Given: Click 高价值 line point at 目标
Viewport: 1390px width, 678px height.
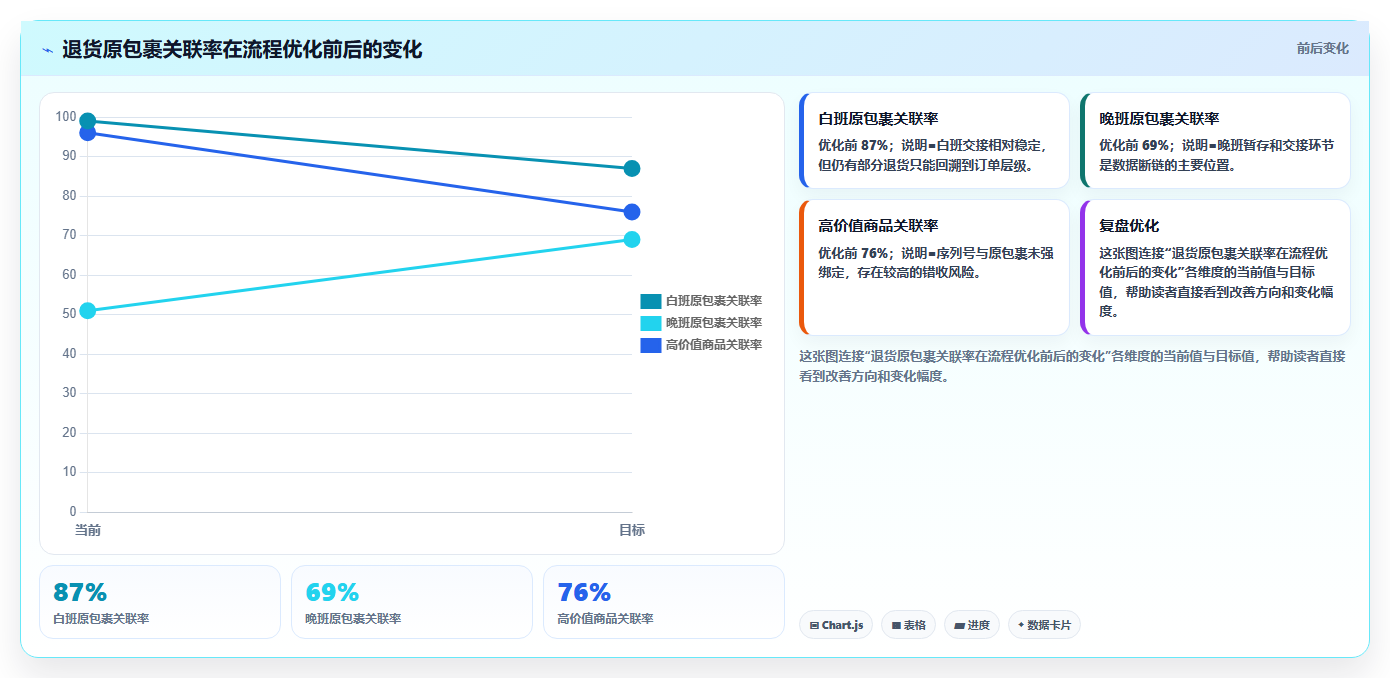Looking at the screenshot, I should (632, 212).
